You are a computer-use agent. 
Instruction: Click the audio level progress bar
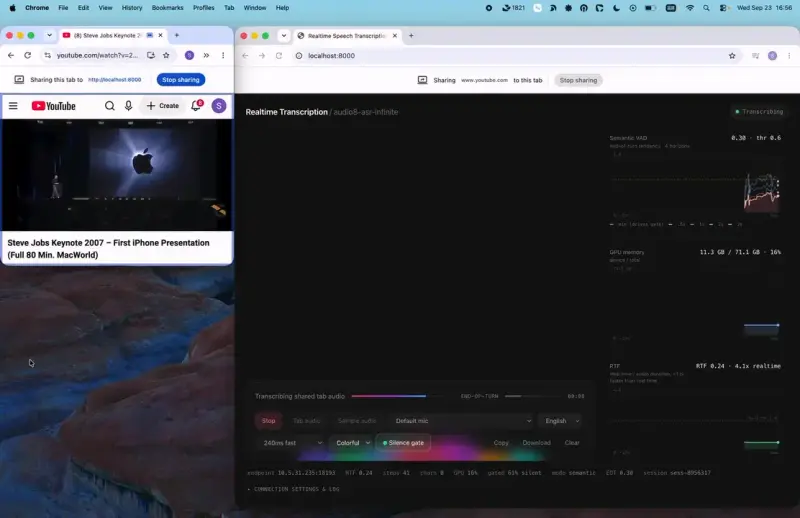coord(396,396)
